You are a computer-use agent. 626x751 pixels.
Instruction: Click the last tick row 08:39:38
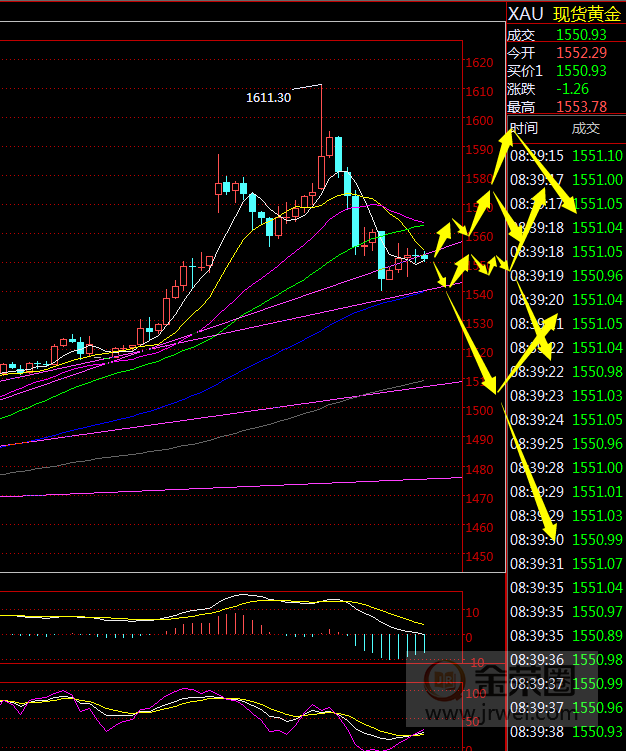click(x=566, y=732)
